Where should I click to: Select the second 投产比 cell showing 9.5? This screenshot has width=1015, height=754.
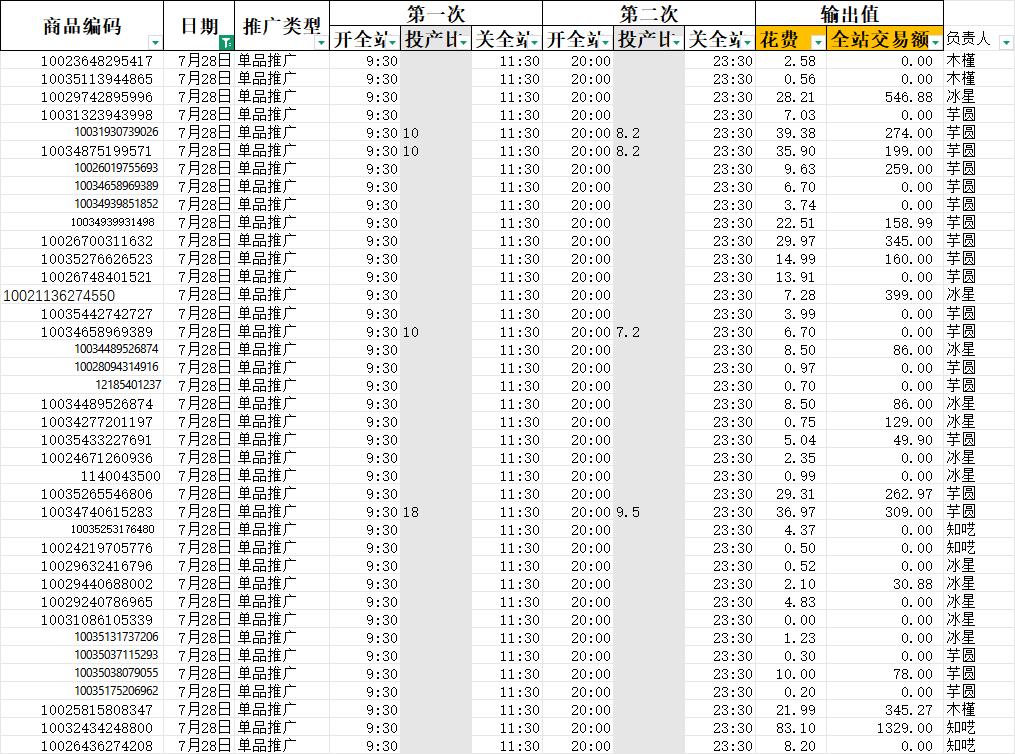(x=649, y=512)
